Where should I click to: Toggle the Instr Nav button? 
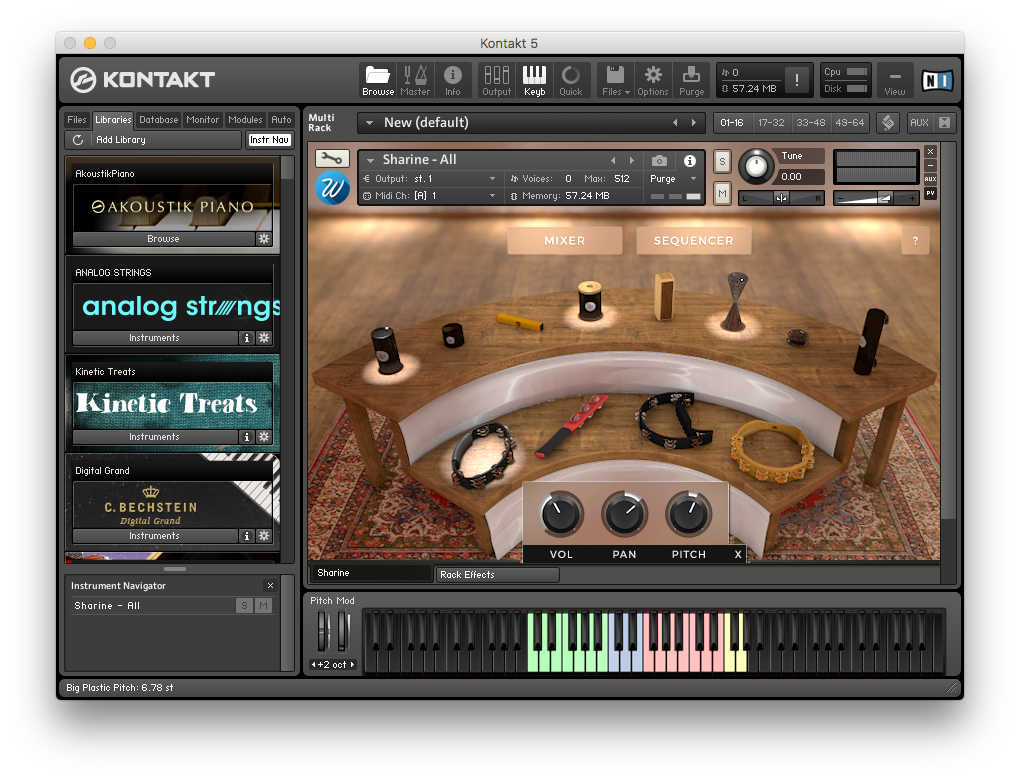(269, 140)
